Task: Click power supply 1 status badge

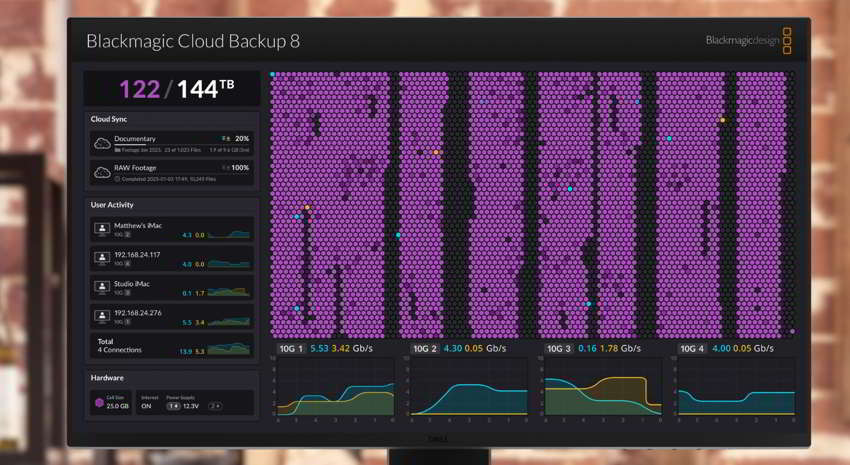Action: (x=173, y=405)
